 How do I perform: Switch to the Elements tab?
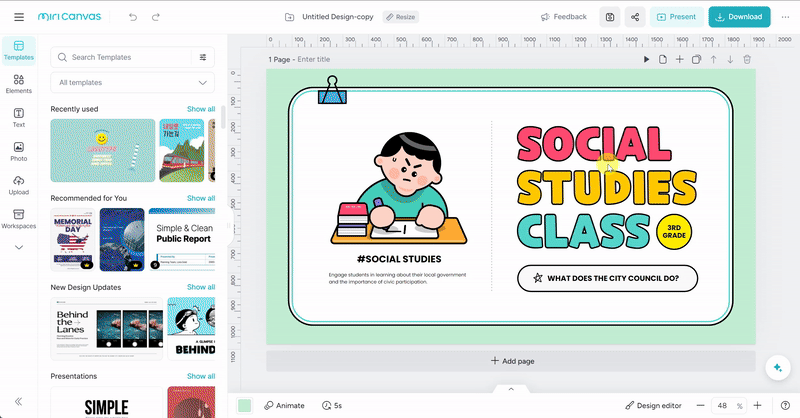tap(18, 84)
